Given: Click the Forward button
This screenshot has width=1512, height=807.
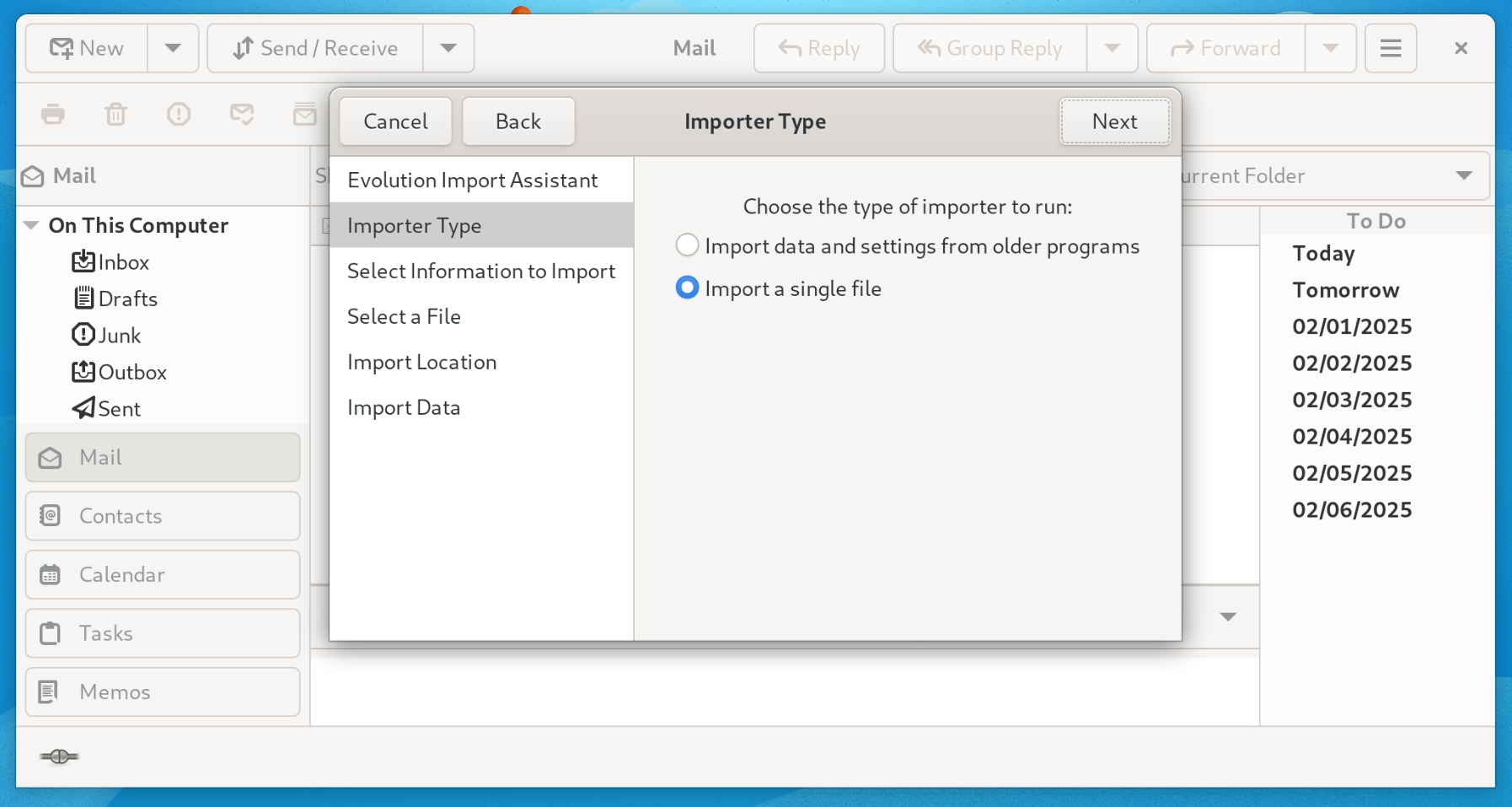Looking at the screenshot, I should (1226, 48).
